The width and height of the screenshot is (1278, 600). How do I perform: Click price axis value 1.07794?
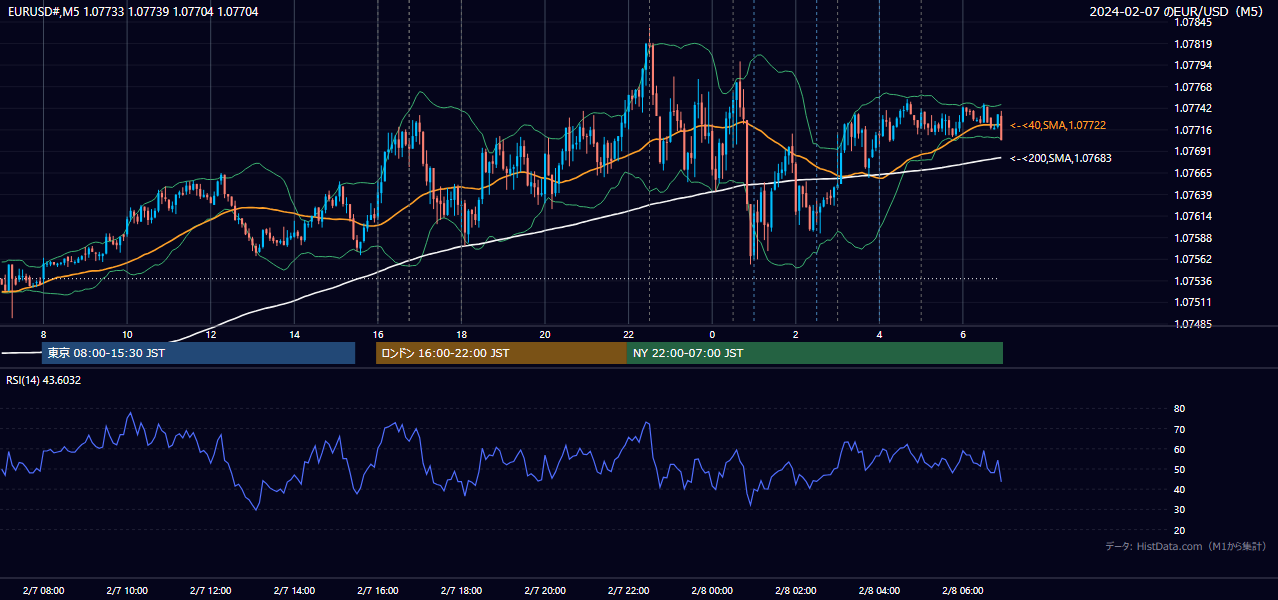[x=1192, y=65]
